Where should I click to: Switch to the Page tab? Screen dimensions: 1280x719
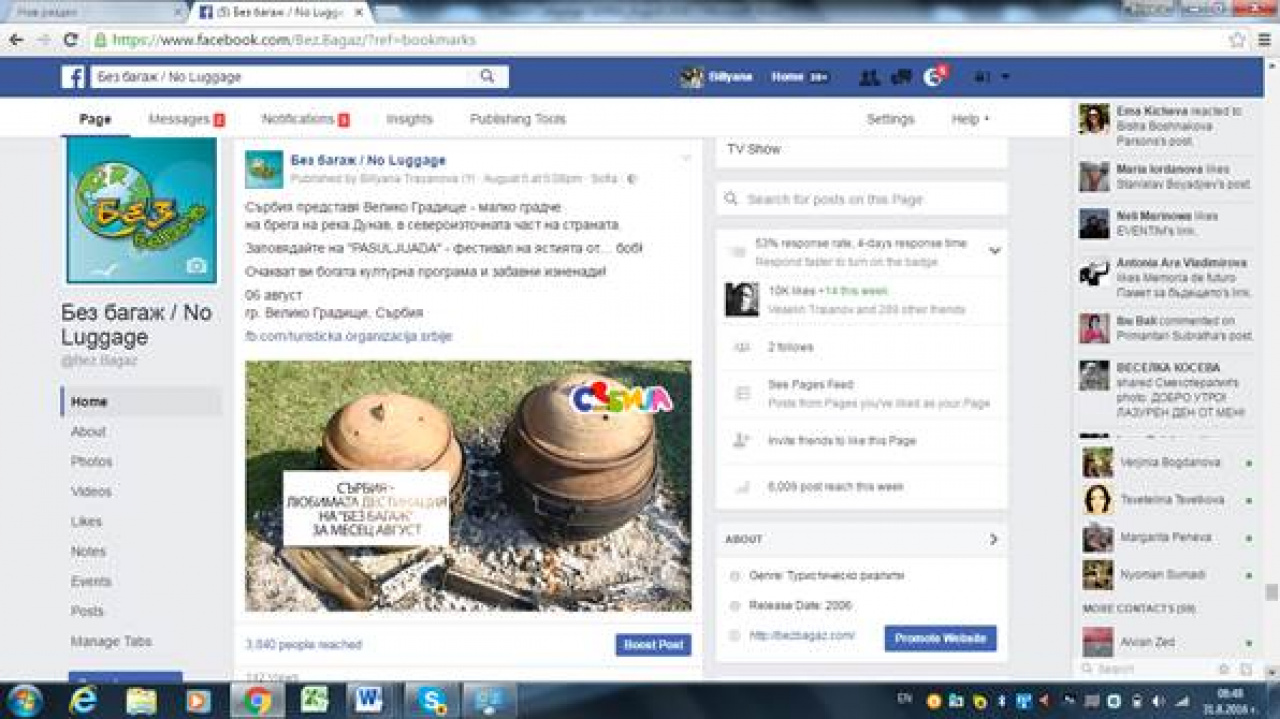[95, 119]
